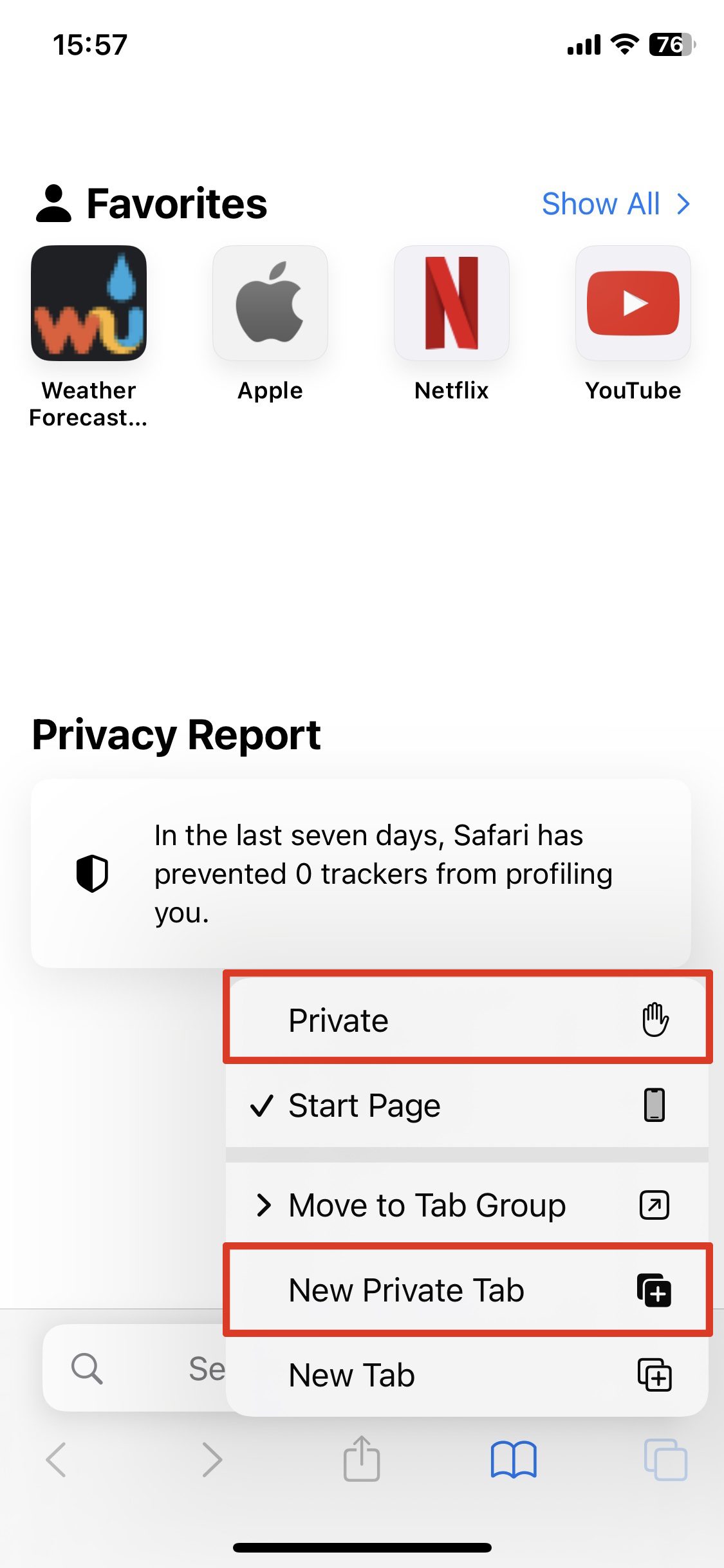
Task: Open the Apple favorite icon
Action: point(270,303)
